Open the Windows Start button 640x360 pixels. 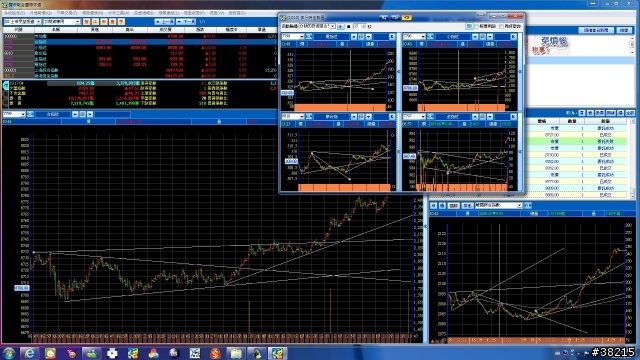click(9, 353)
